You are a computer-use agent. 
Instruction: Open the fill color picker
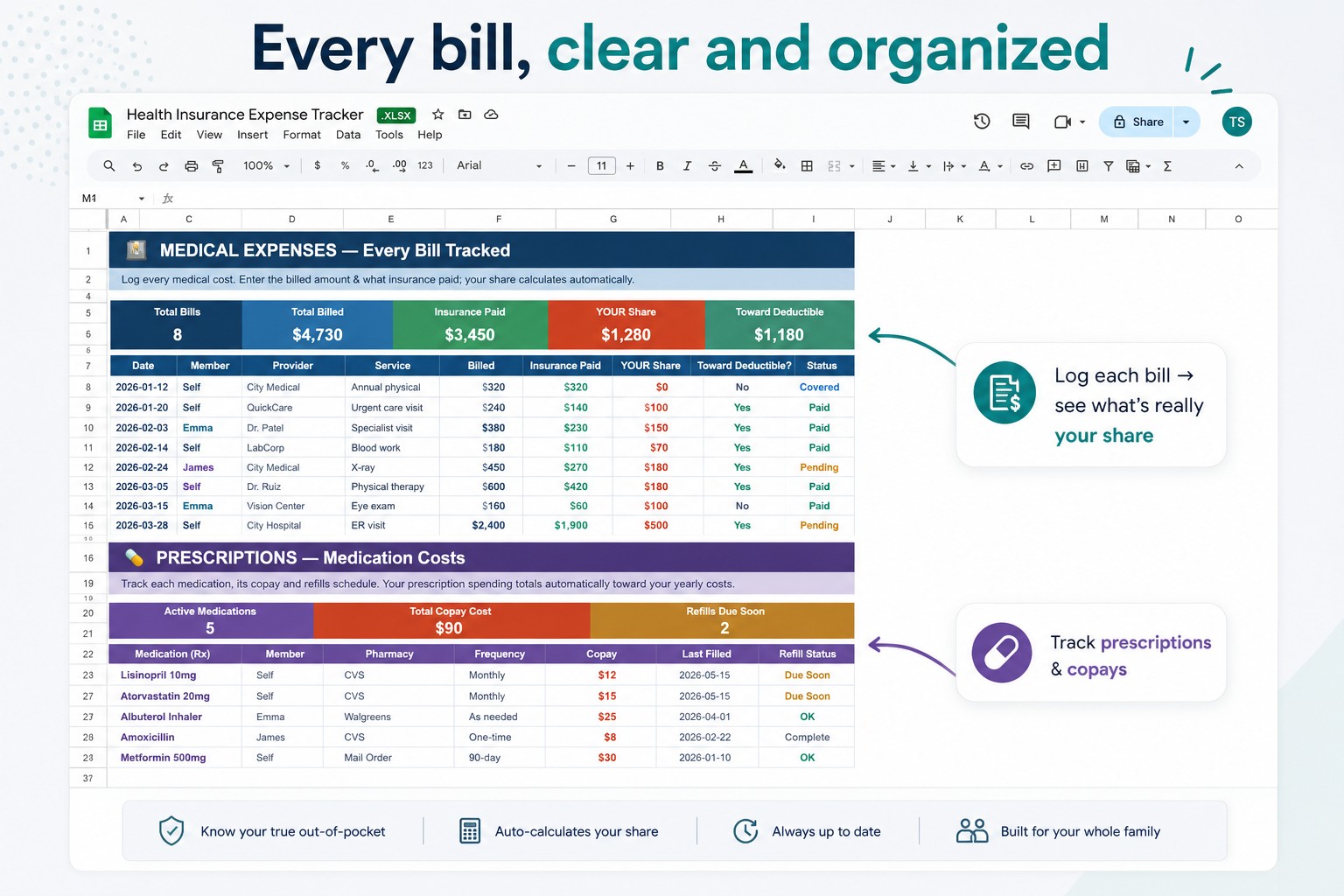(x=779, y=164)
